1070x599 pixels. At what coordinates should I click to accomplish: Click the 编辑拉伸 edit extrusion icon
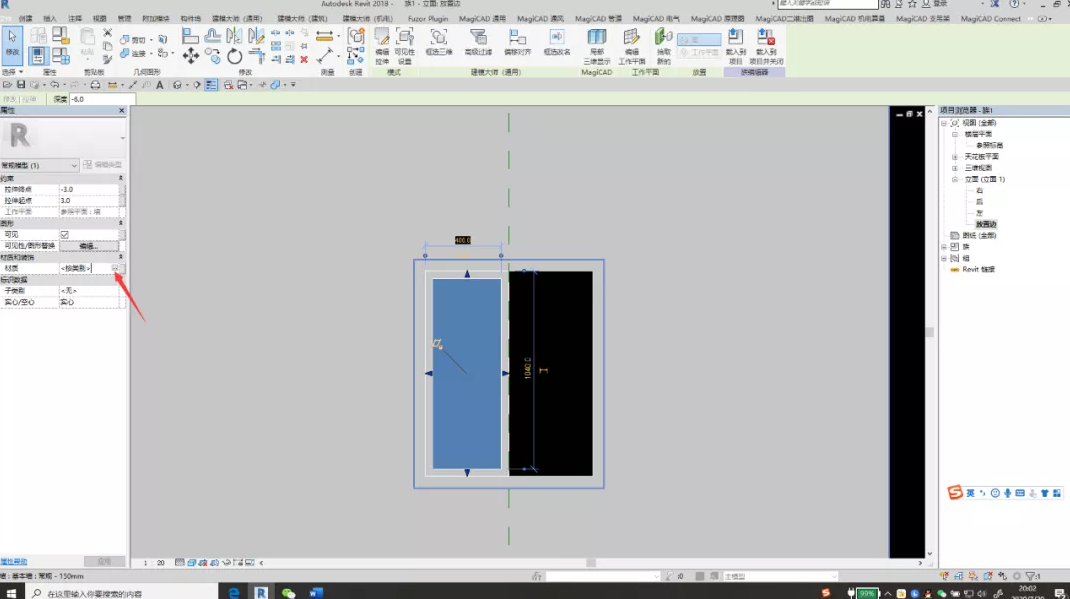click(x=382, y=46)
